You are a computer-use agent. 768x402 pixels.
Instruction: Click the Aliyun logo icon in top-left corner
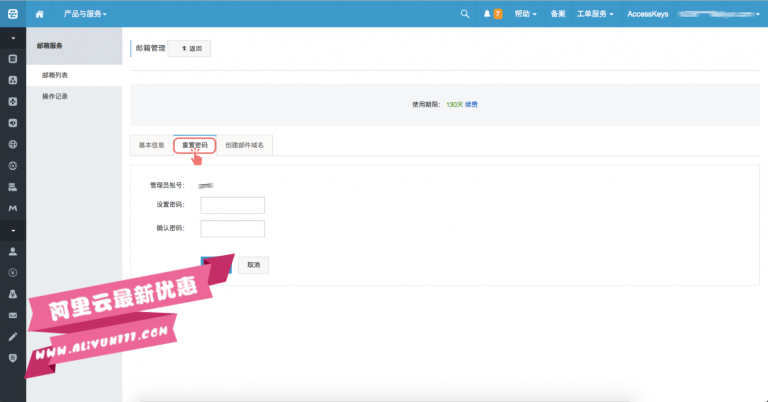[13, 14]
